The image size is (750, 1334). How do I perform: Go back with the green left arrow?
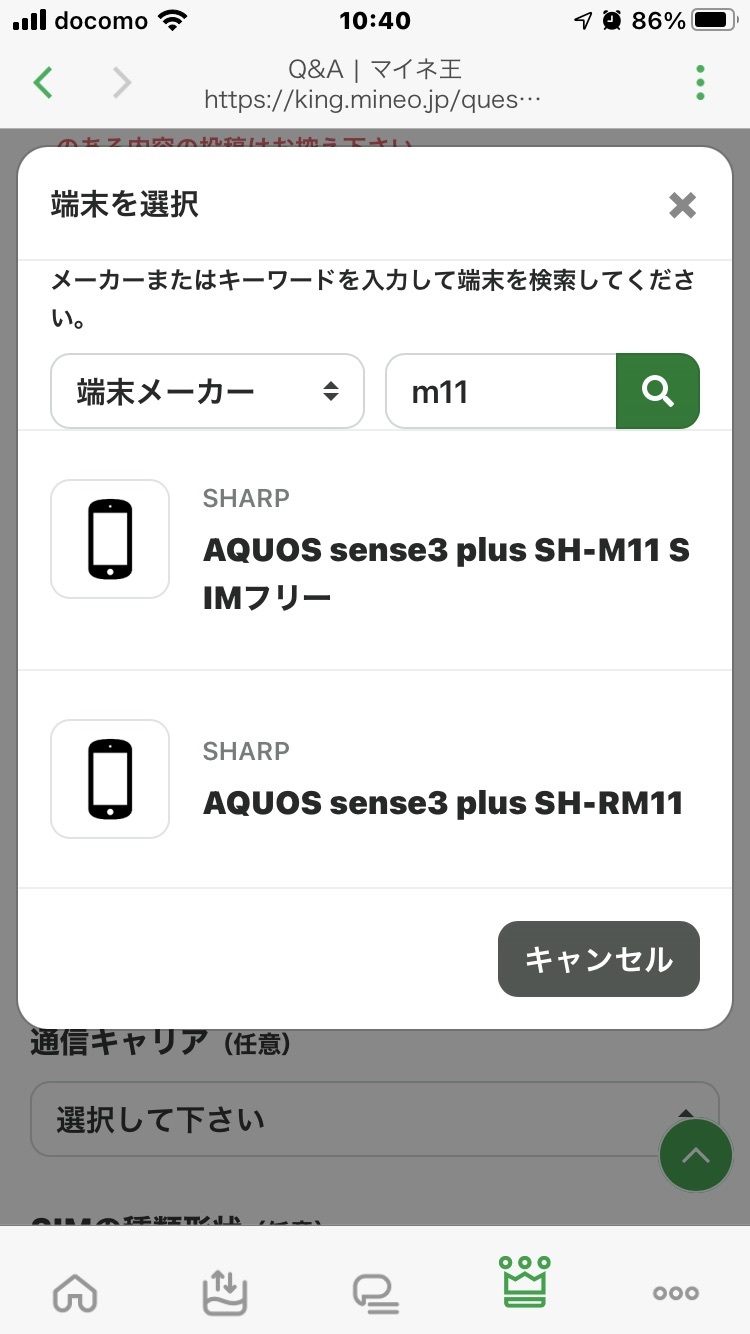click(x=42, y=82)
